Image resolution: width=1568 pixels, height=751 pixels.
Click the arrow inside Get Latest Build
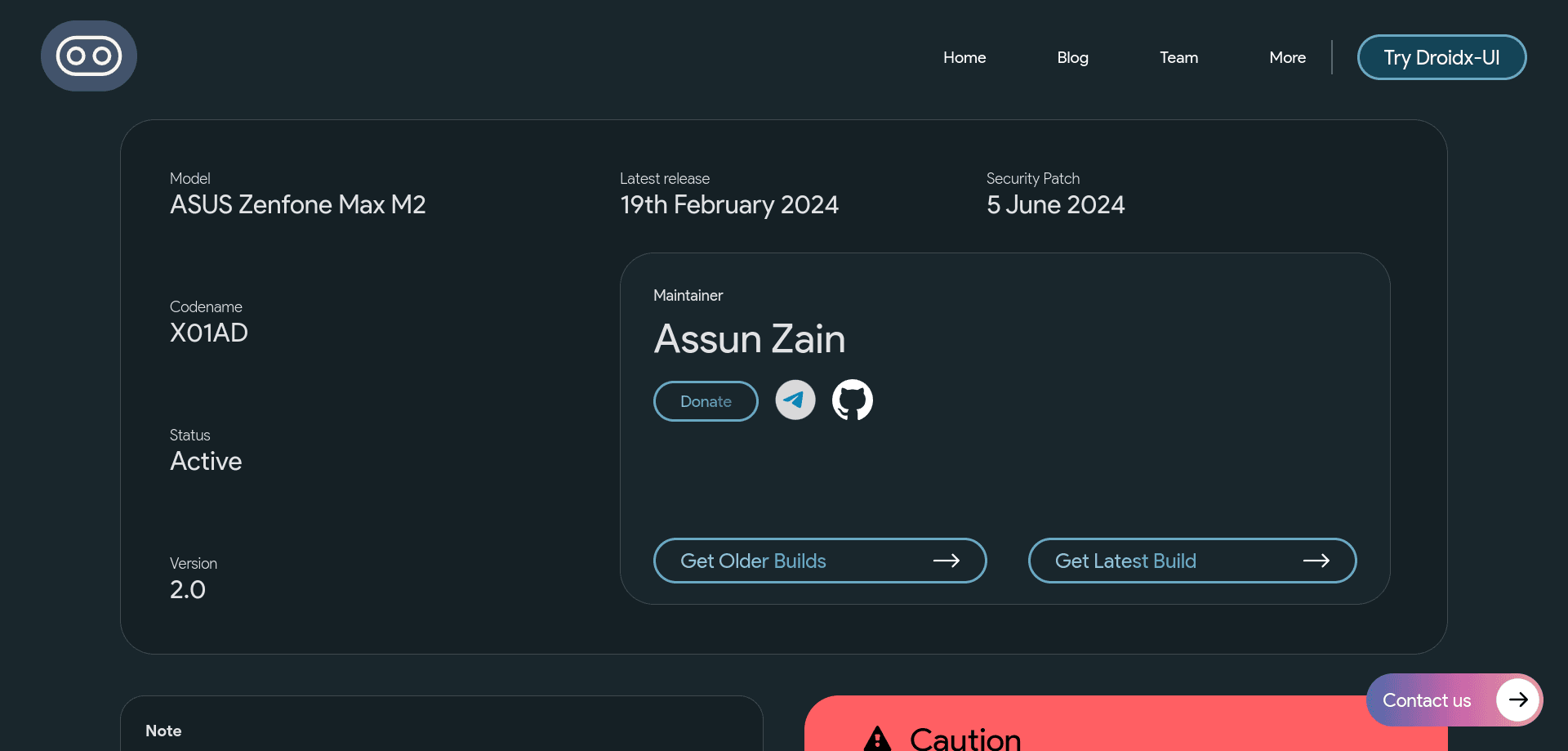point(1316,561)
